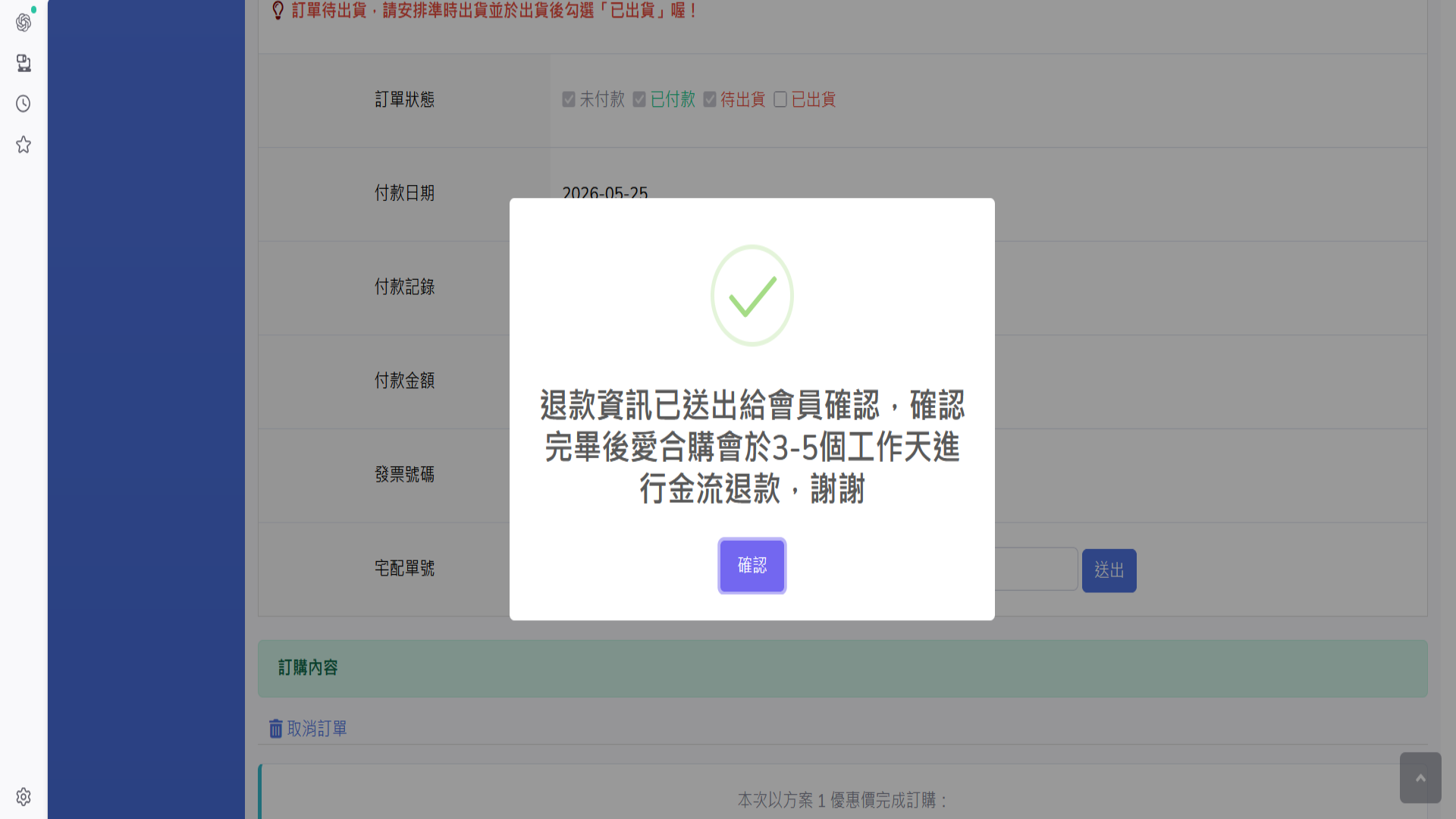1456x819 pixels.
Task: Click the 訂單狀態 label
Action: [x=405, y=99]
